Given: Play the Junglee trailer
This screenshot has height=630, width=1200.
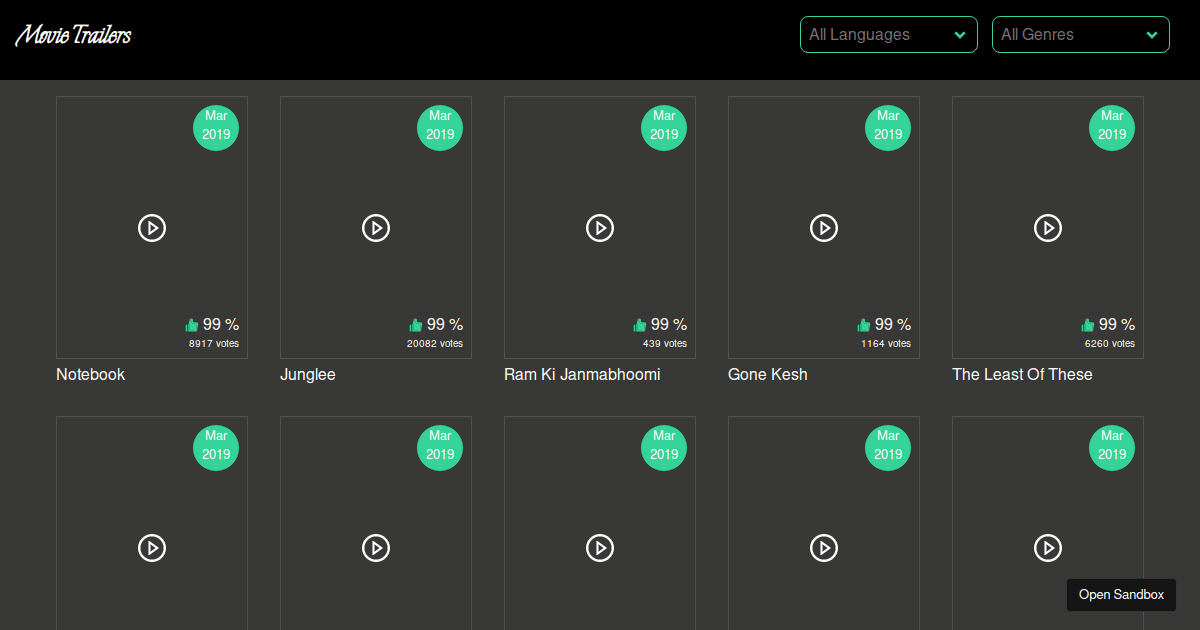Looking at the screenshot, I should tap(376, 228).
